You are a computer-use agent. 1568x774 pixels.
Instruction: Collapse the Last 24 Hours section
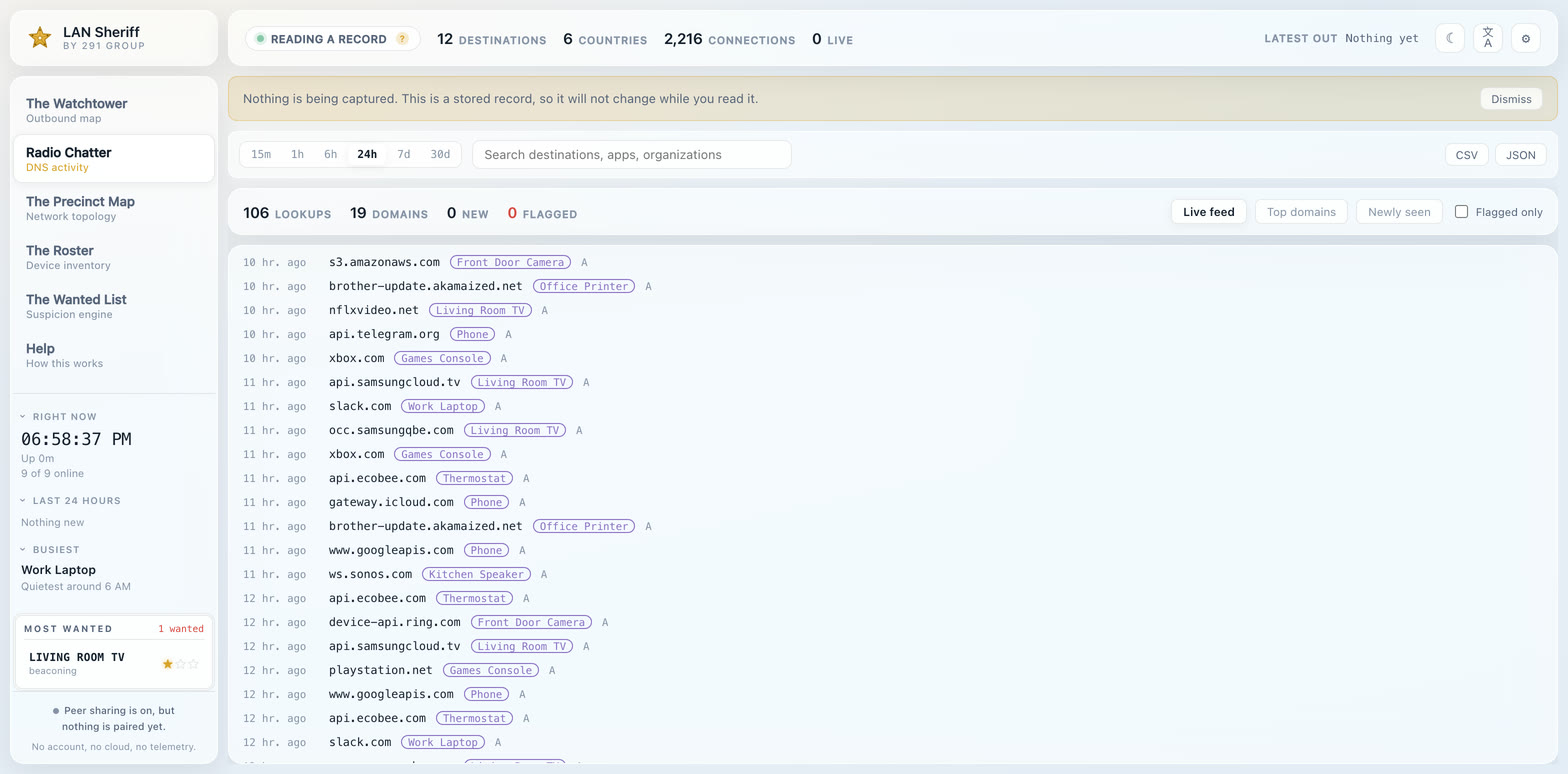pyautogui.click(x=71, y=501)
